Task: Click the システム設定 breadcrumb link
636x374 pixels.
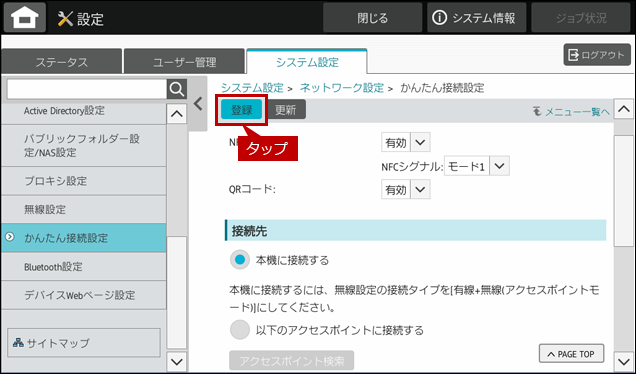Action: (252, 88)
